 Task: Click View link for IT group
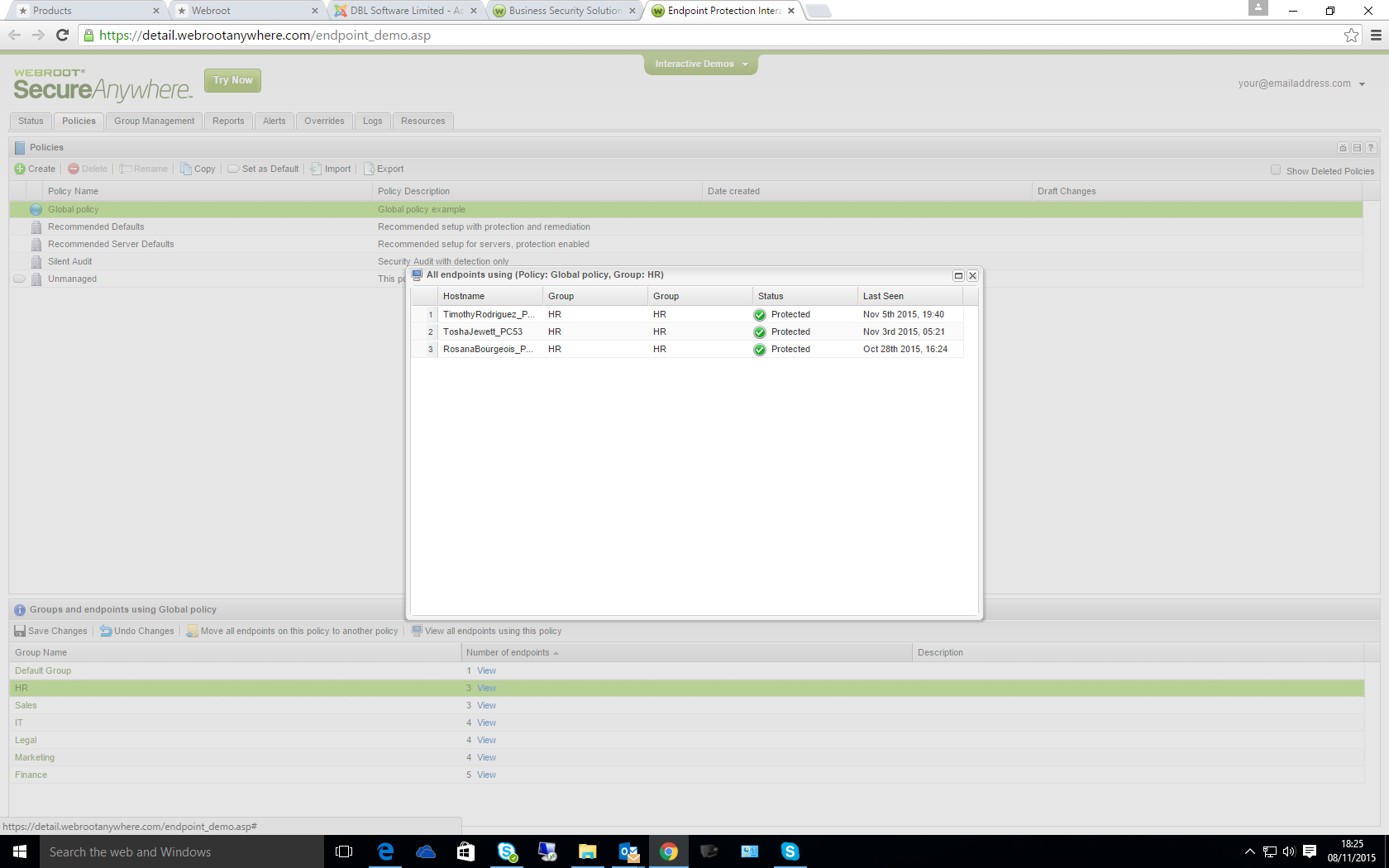tap(486, 723)
